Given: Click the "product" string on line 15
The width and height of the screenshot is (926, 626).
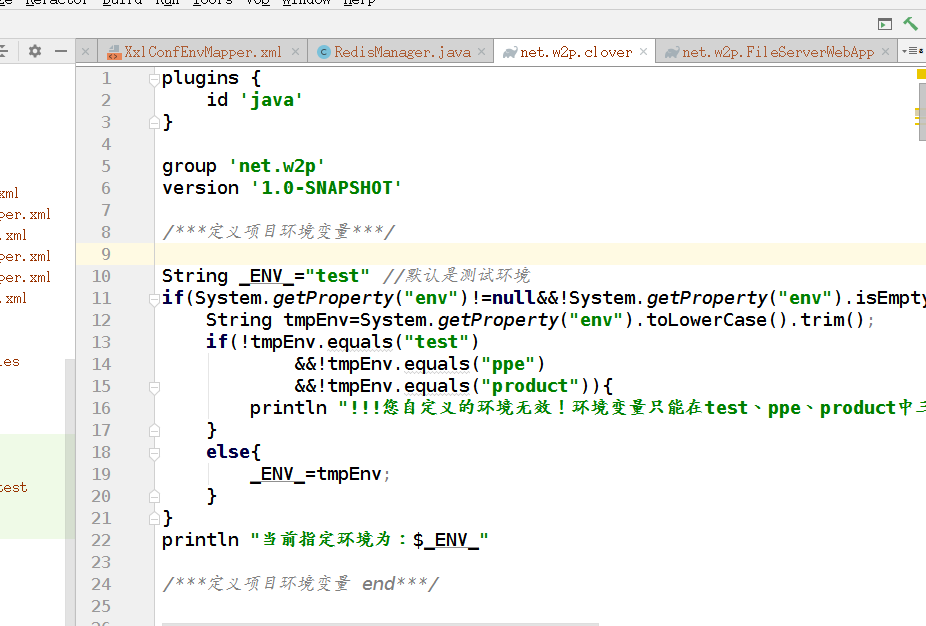Looking at the screenshot, I should pos(530,386).
